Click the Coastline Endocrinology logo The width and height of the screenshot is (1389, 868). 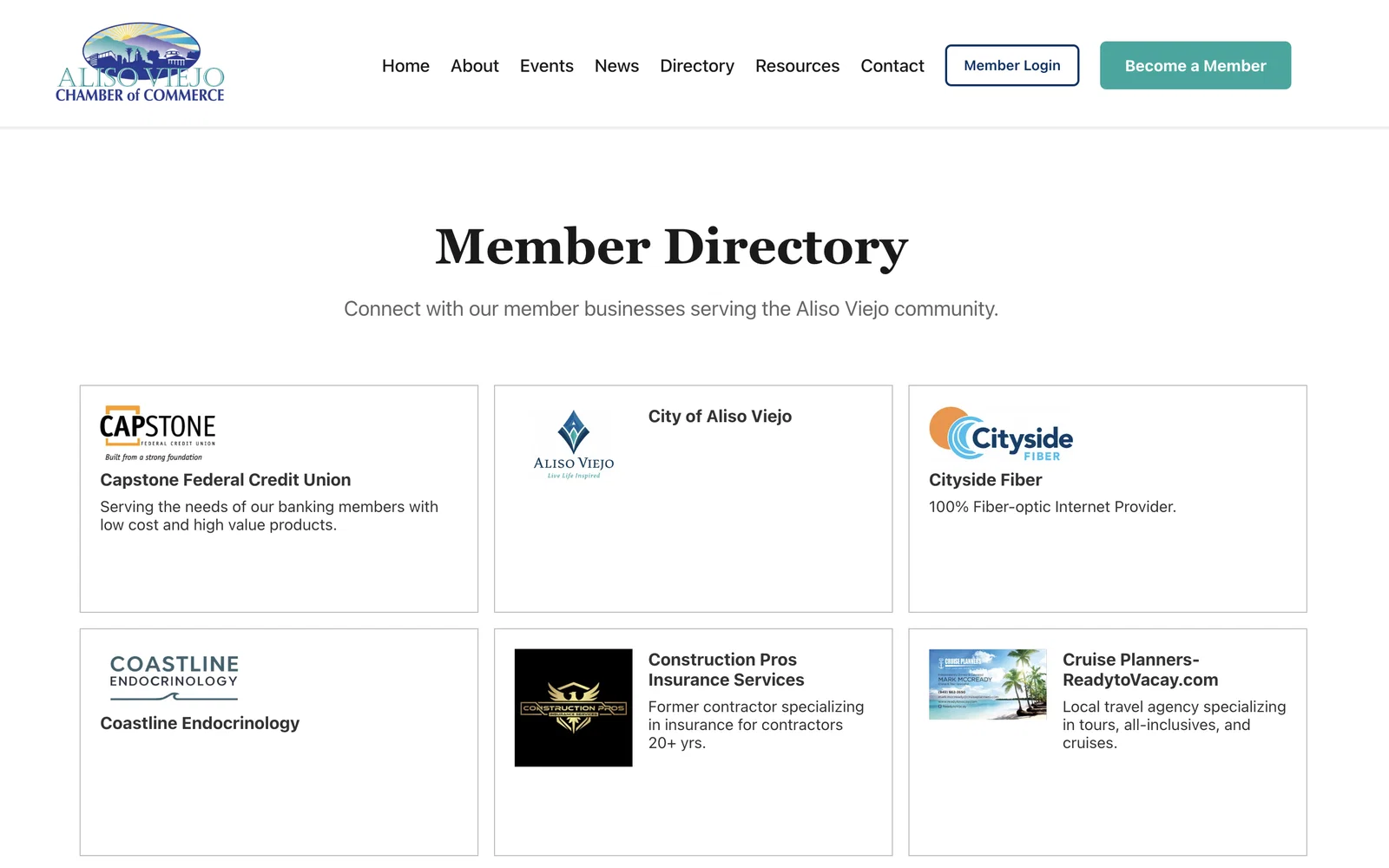(174, 677)
